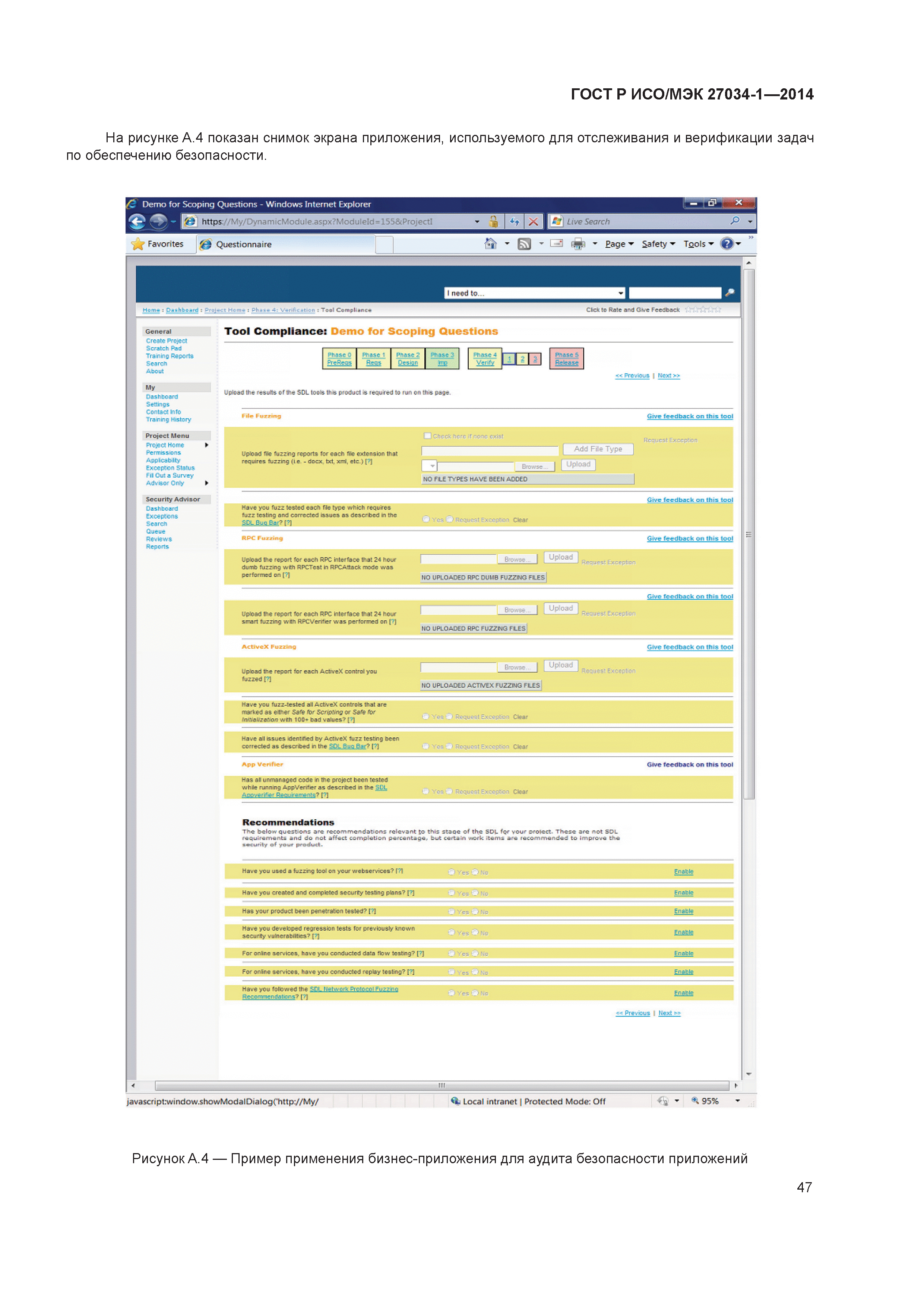Click Enable for replay testing question
924x1307 pixels.
[x=684, y=972]
